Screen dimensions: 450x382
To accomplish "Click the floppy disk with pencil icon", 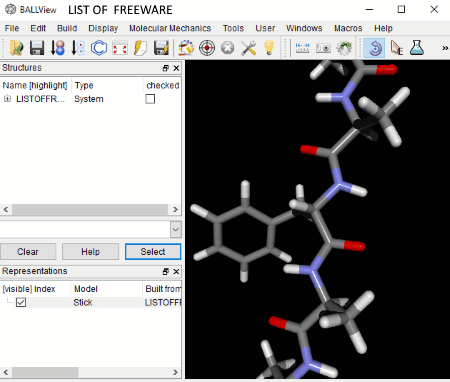I will click(x=161, y=48).
